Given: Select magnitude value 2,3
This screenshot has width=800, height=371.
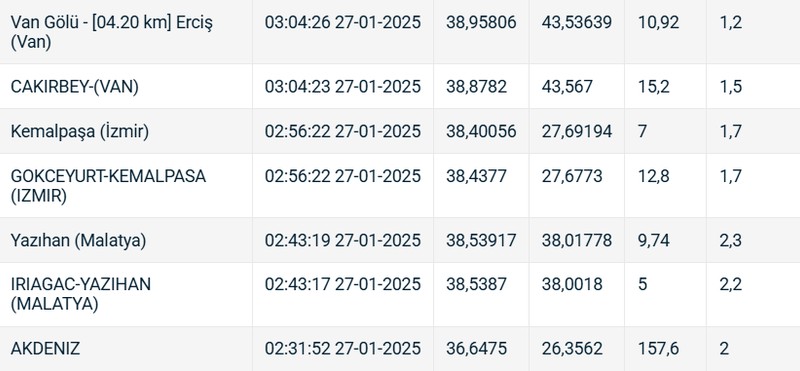Looking at the screenshot, I should pos(731,240).
